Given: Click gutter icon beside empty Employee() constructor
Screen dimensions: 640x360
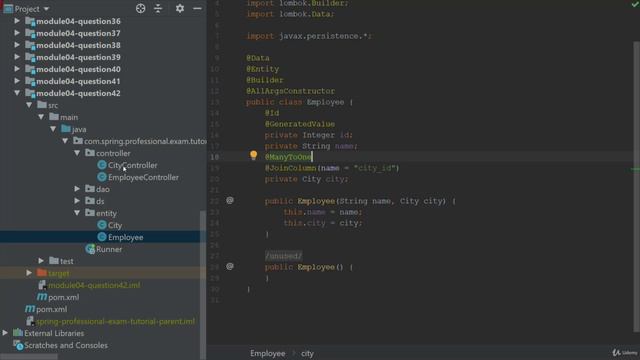Looking at the screenshot, I should (x=230, y=267).
